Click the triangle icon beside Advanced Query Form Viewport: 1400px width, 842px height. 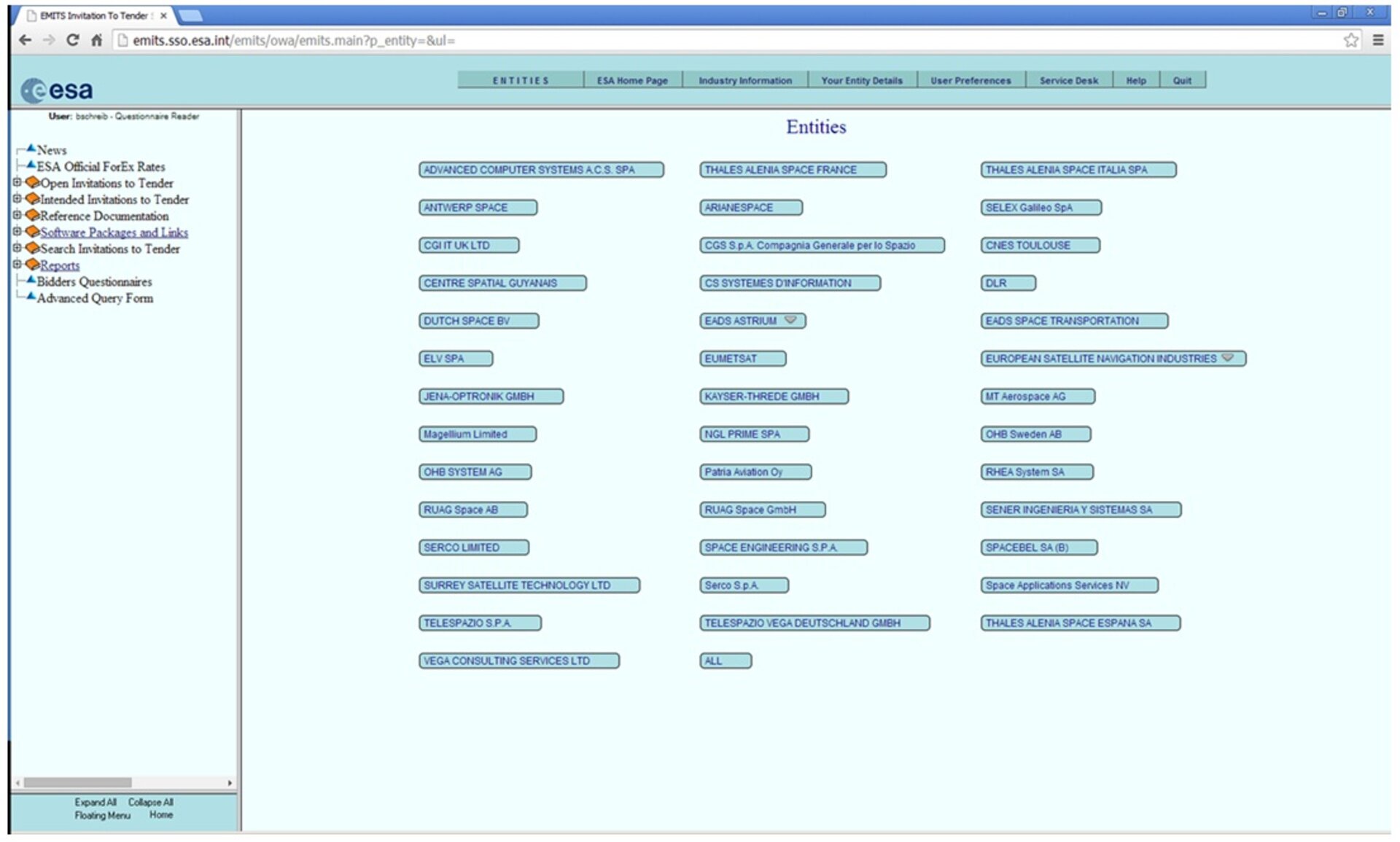[x=31, y=296]
